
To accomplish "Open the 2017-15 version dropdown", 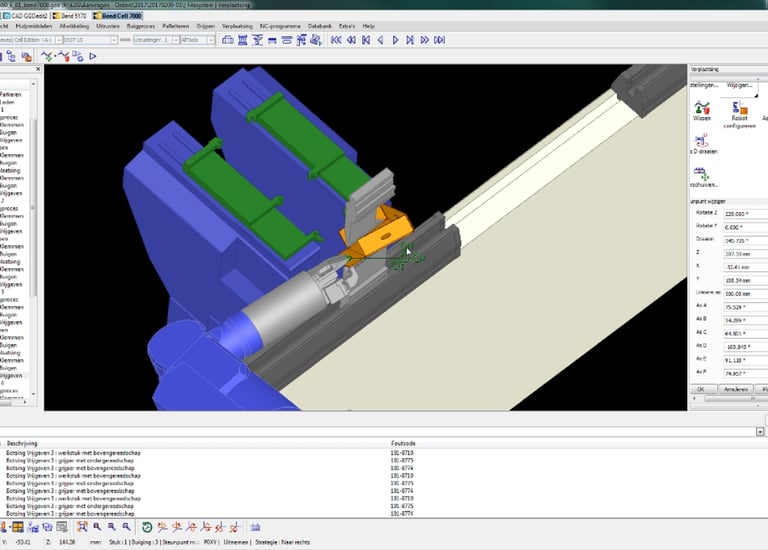I will point(114,40).
